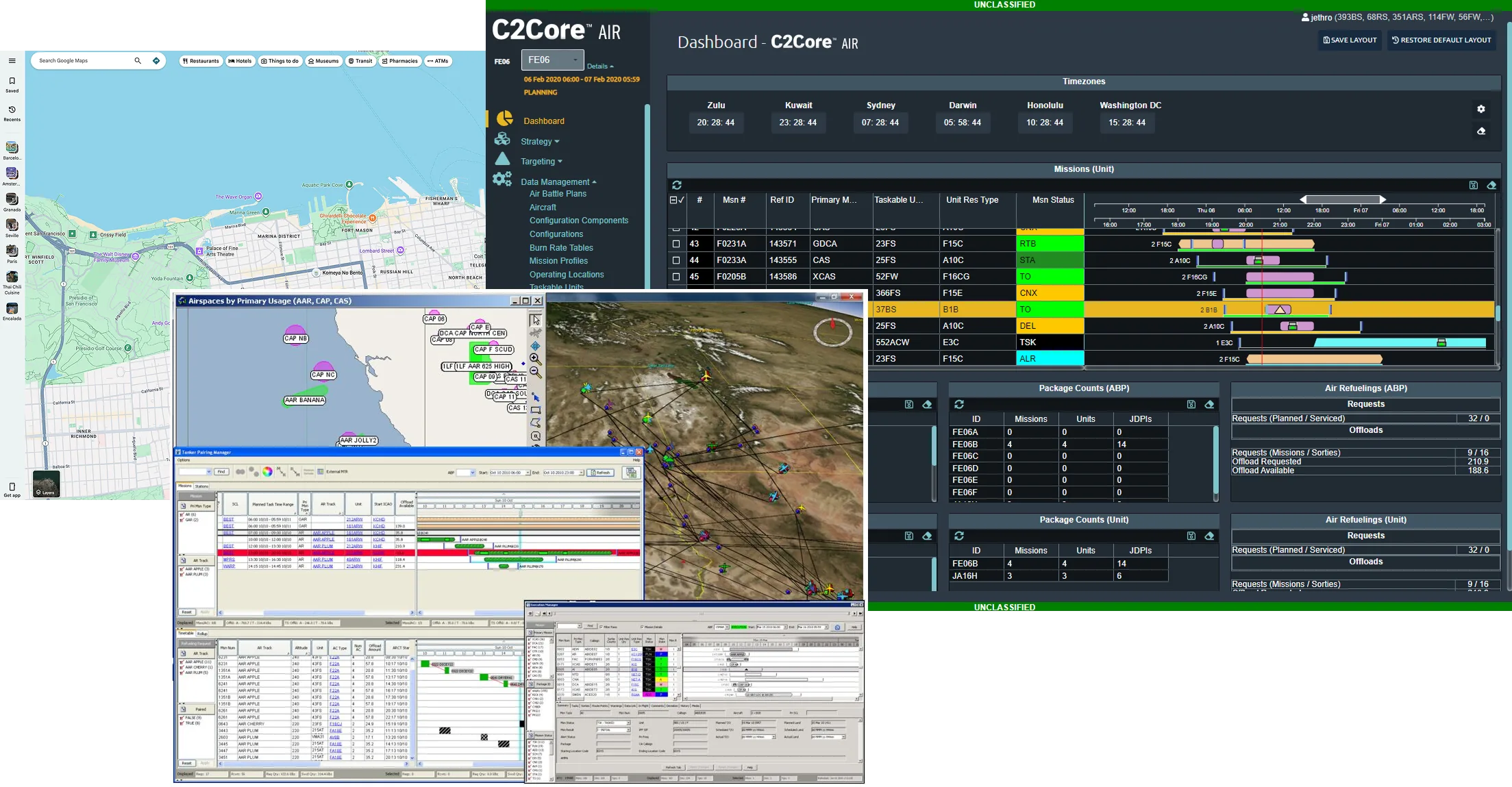Click the jethro user account label

coord(1397,17)
